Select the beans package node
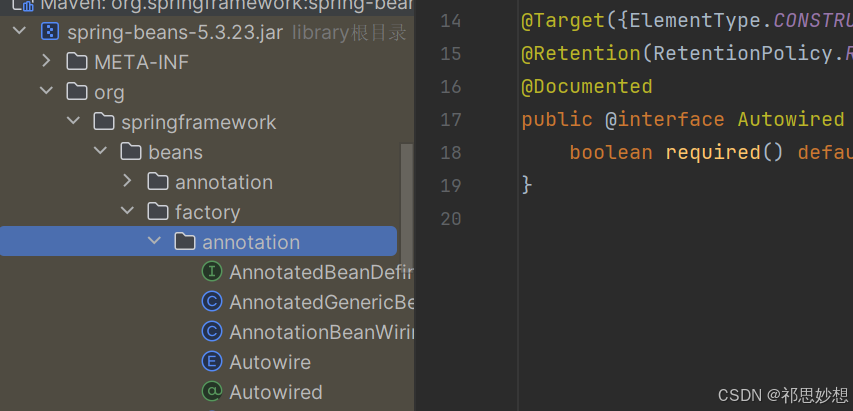853x411 pixels. point(175,152)
